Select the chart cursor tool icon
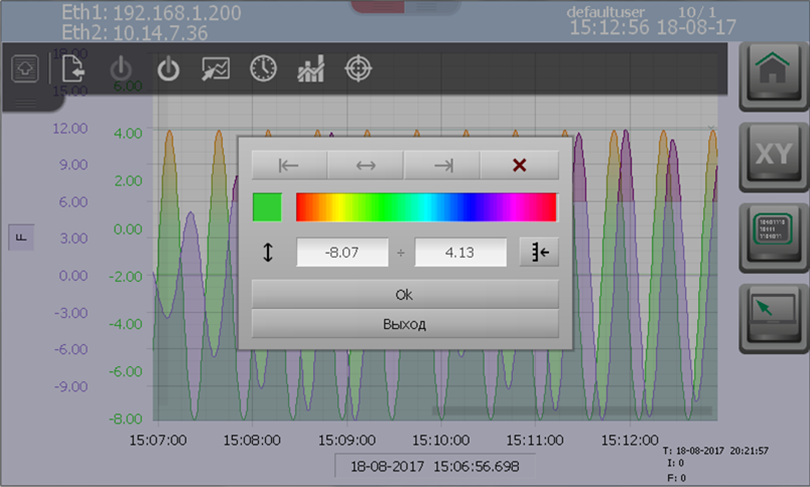 pos(216,69)
